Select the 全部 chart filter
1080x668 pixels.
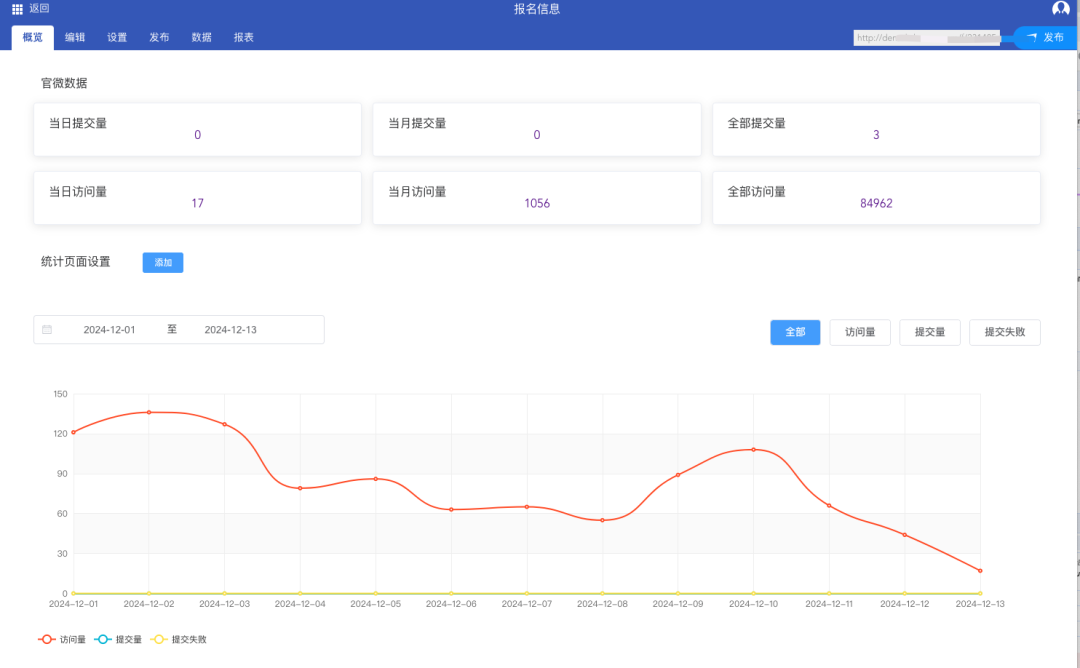[x=795, y=333]
